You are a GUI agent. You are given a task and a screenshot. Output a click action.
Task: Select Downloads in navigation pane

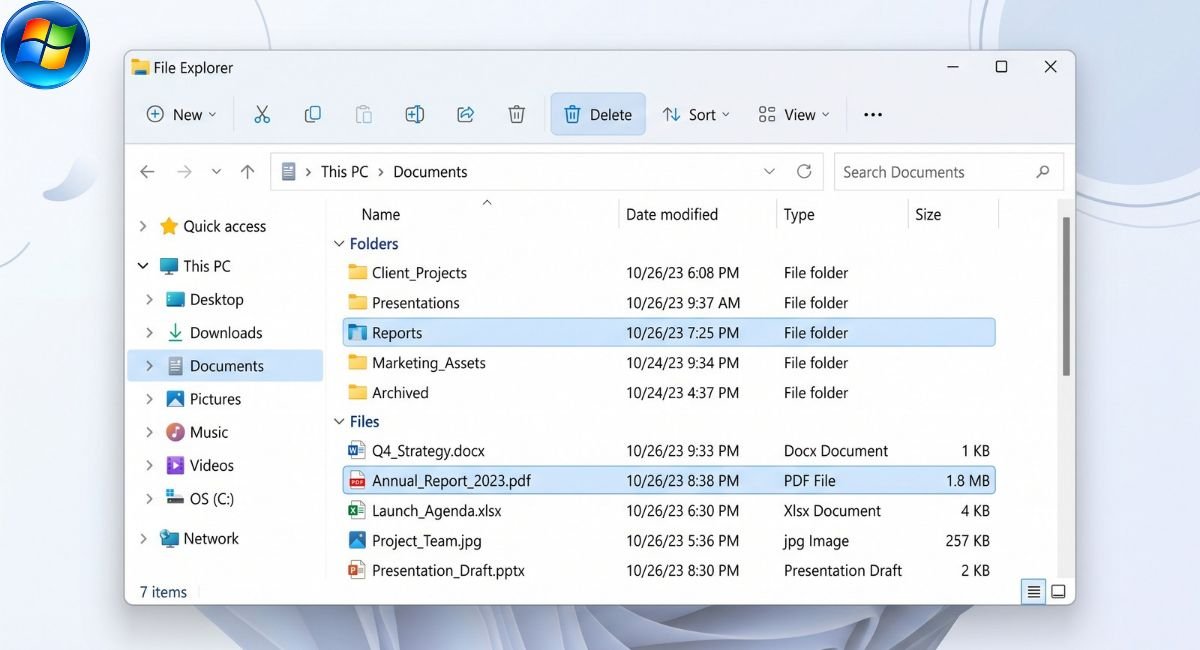214,333
